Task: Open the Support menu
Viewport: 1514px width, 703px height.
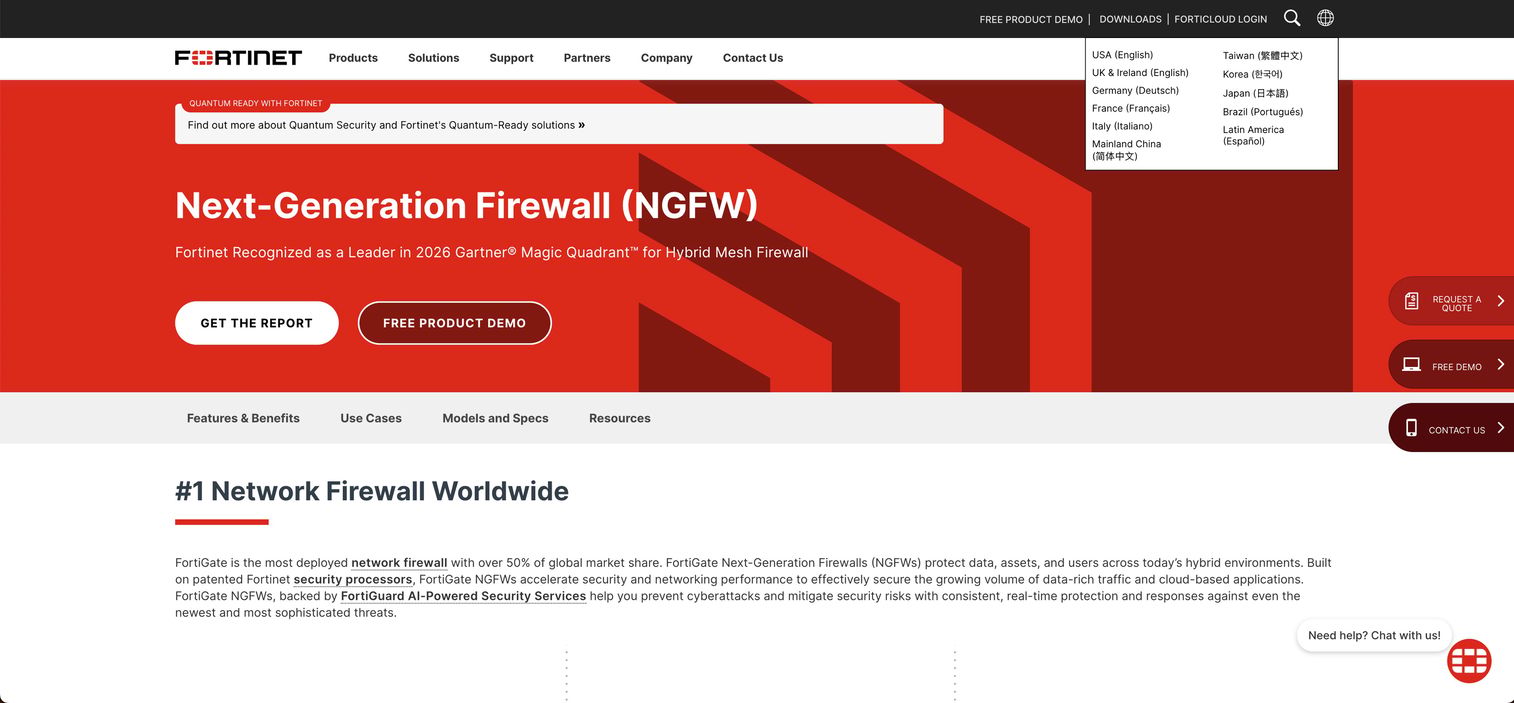Action: click(x=511, y=58)
